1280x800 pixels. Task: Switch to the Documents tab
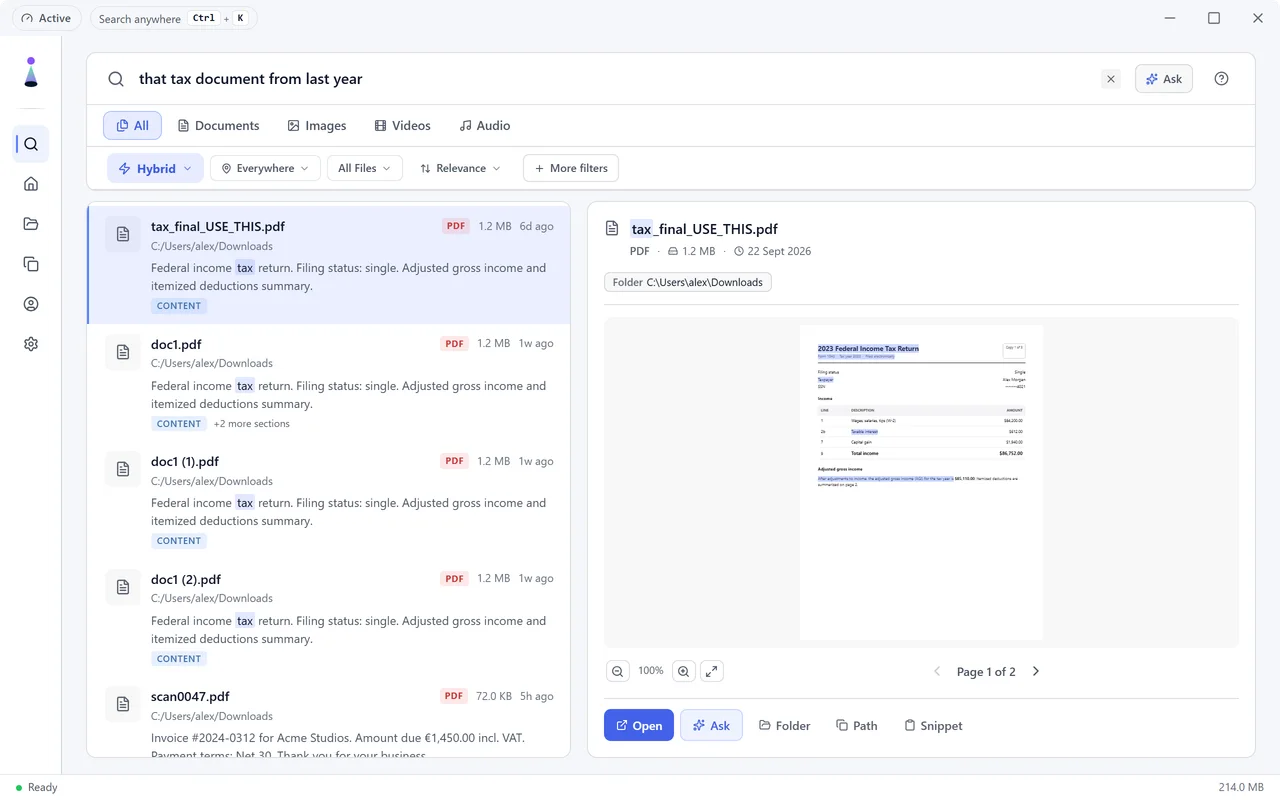click(x=218, y=125)
